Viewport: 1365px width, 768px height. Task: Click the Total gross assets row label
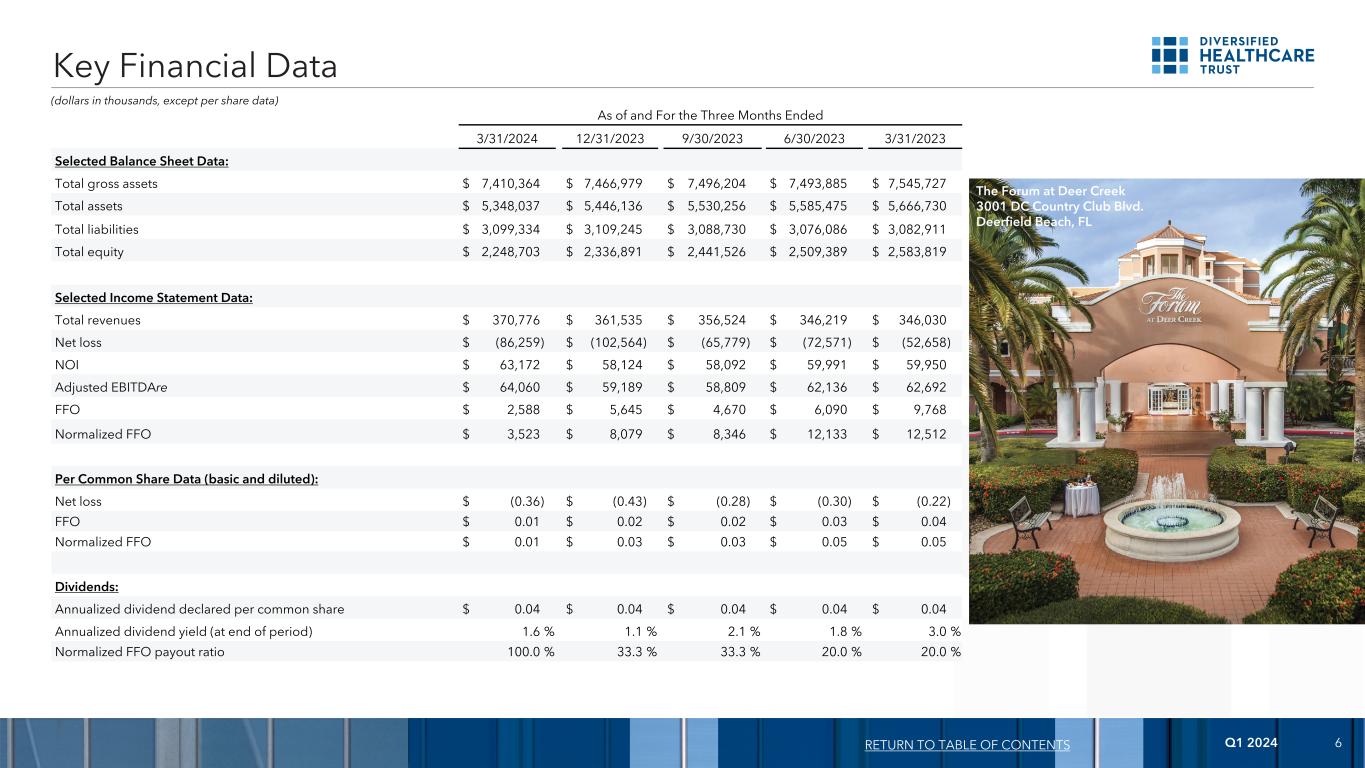[106, 184]
